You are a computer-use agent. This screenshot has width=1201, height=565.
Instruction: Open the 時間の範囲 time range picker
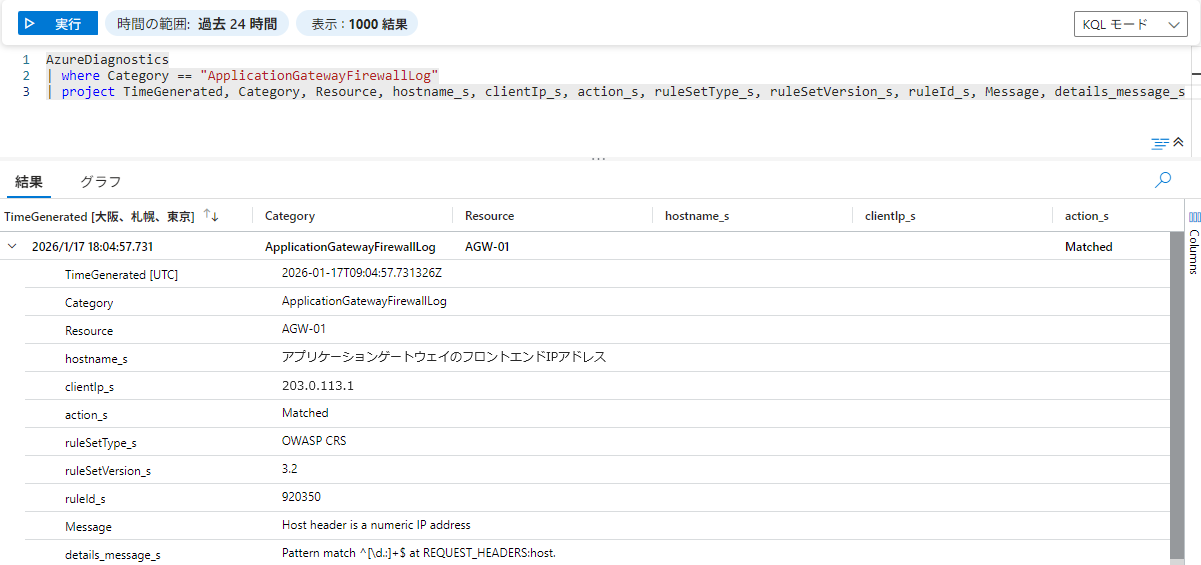pyautogui.click(x=197, y=24)
